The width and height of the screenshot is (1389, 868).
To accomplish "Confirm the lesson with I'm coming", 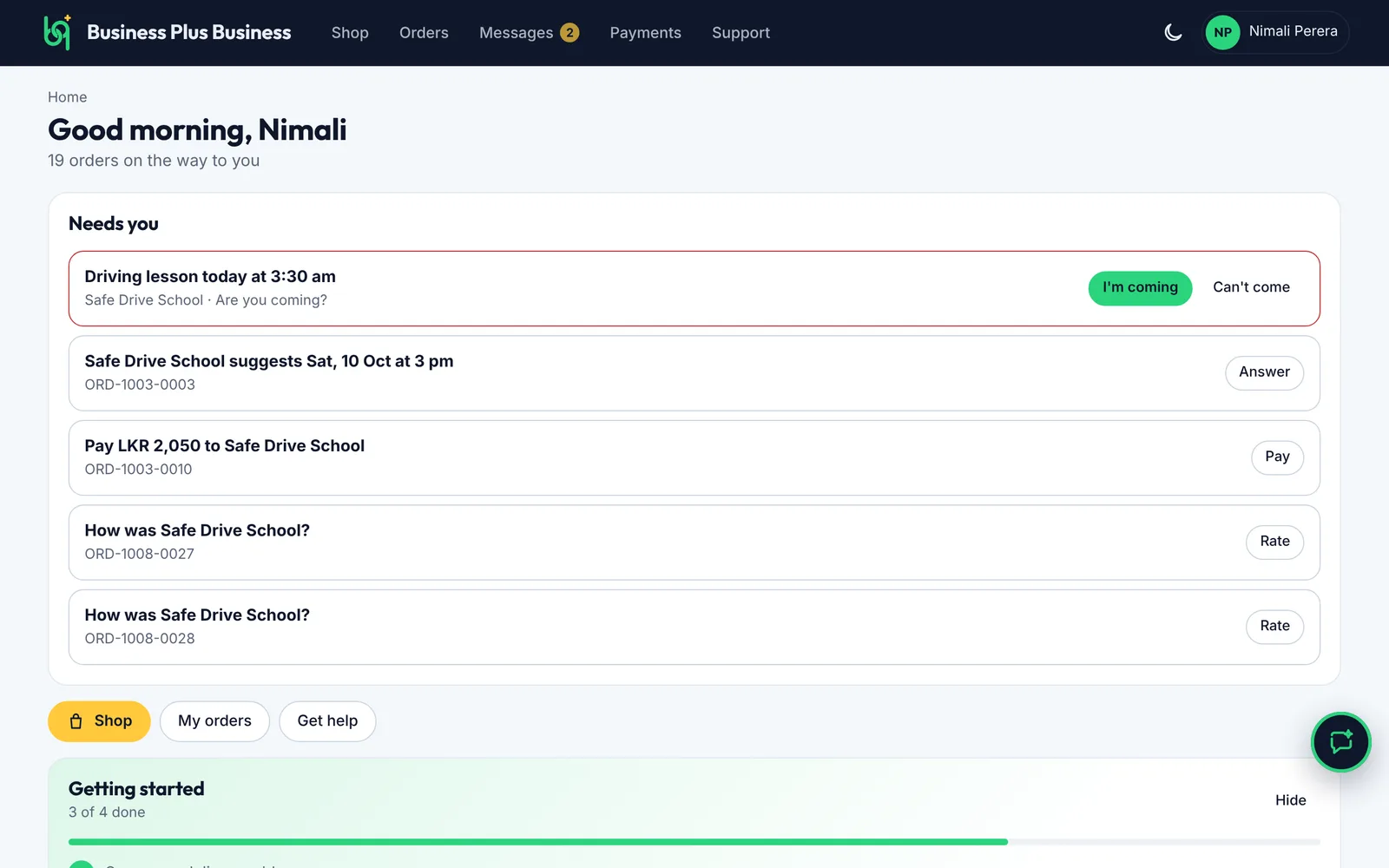I will pos(1140,288).
